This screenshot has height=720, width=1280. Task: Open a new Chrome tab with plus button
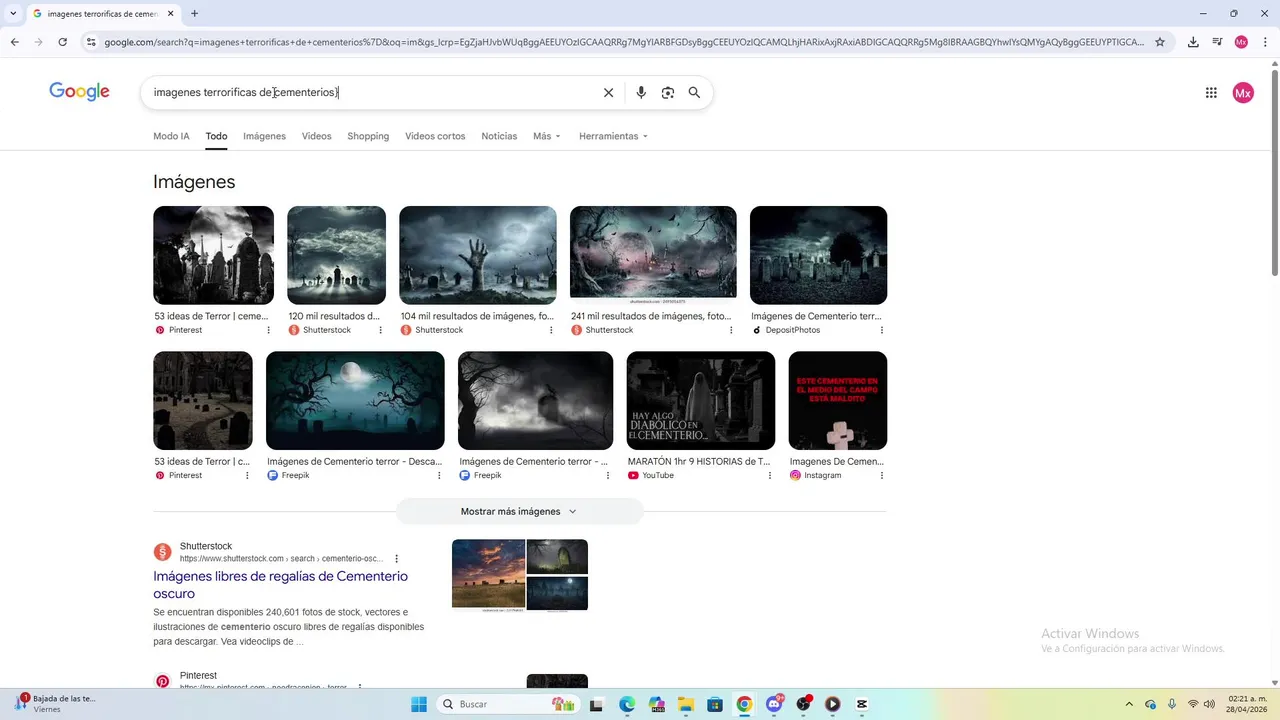(194, 14)
